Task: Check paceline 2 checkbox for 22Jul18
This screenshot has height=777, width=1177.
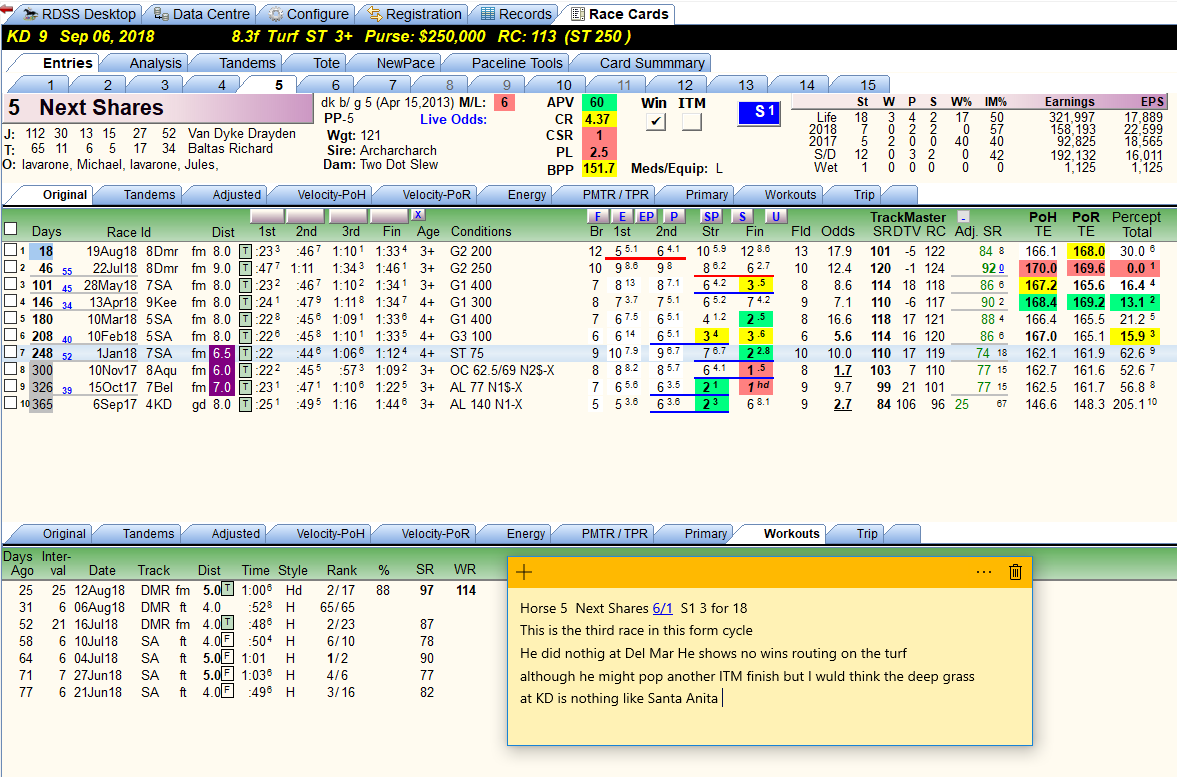Action: click(x=11, y=267)
